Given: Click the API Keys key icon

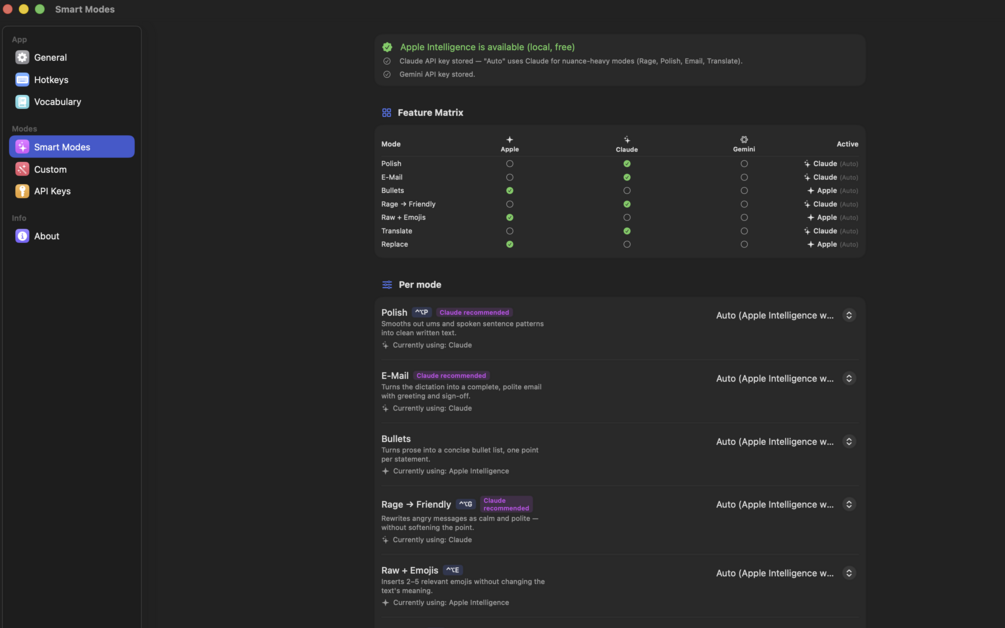Looking at the screenshot, I should point(22,191).
